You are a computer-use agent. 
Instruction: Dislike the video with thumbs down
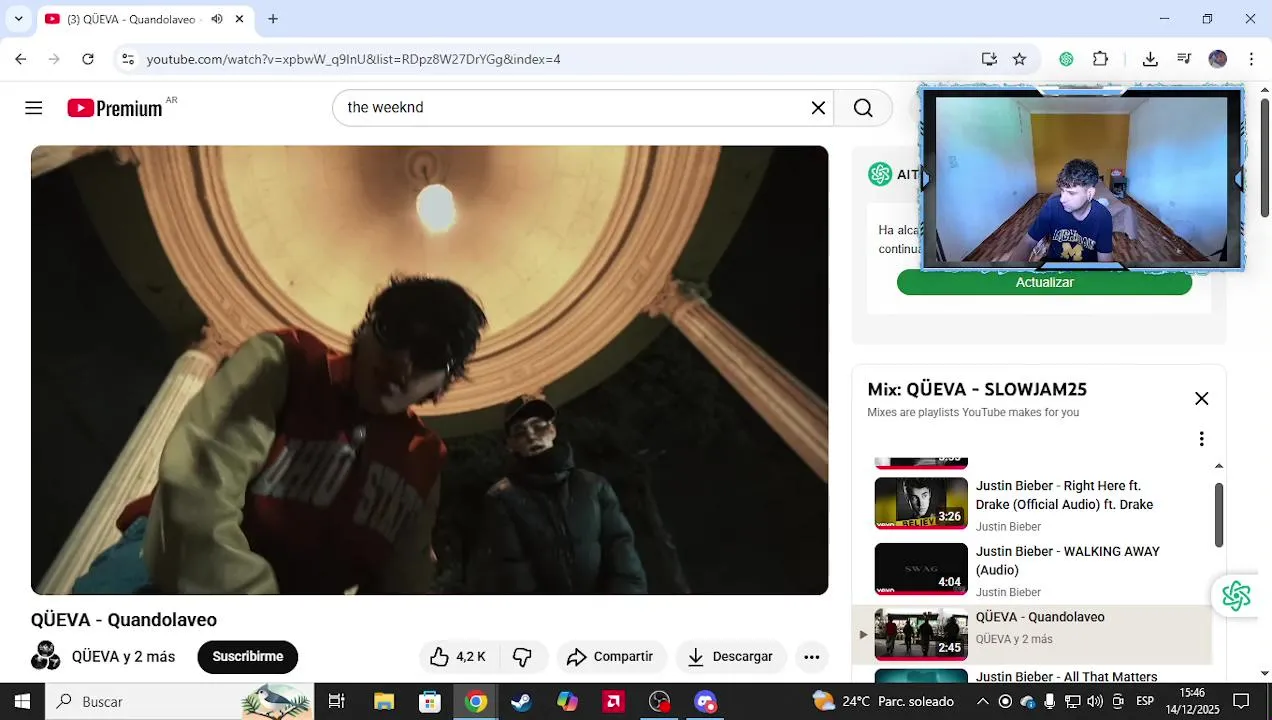(x=522, y=657)
